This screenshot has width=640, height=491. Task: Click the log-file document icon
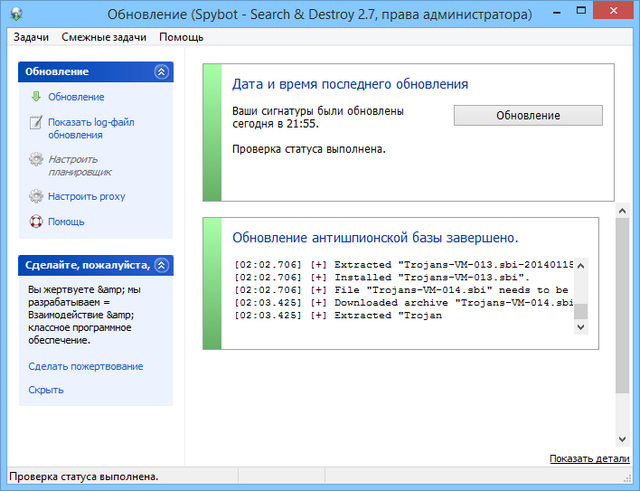(36, 123)
